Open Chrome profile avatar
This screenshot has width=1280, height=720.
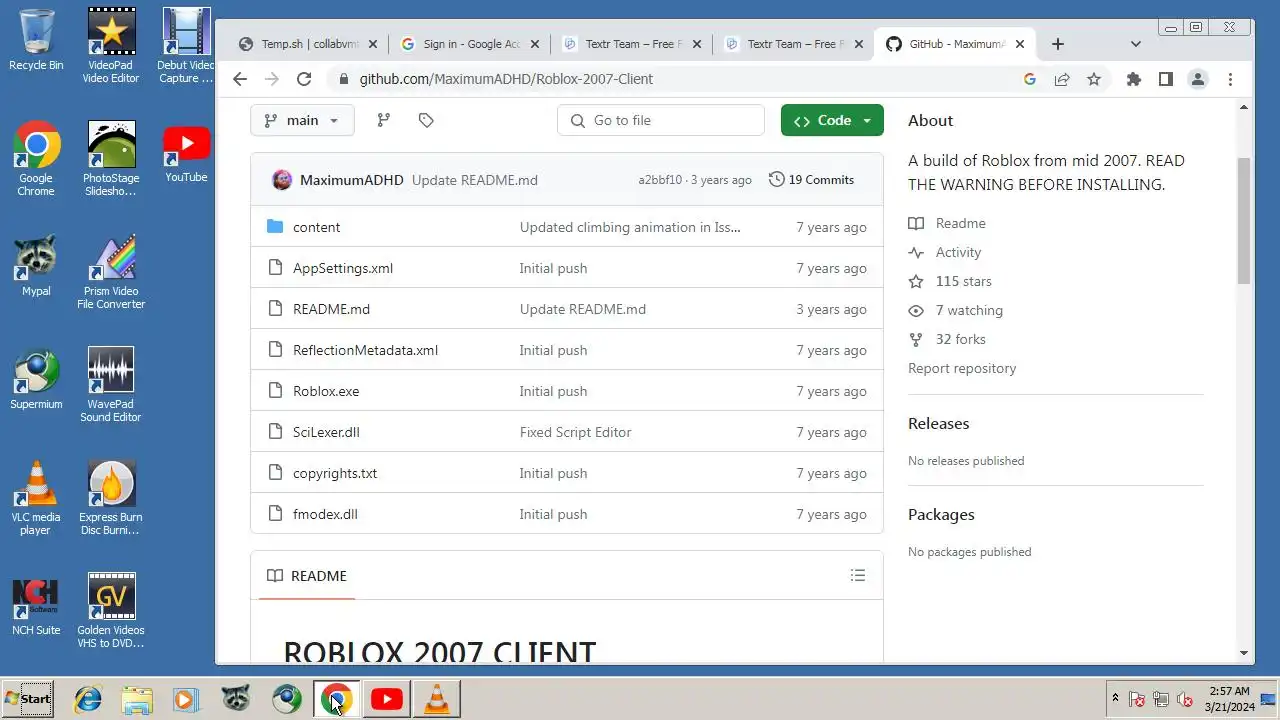click(x=1197, y=79)
